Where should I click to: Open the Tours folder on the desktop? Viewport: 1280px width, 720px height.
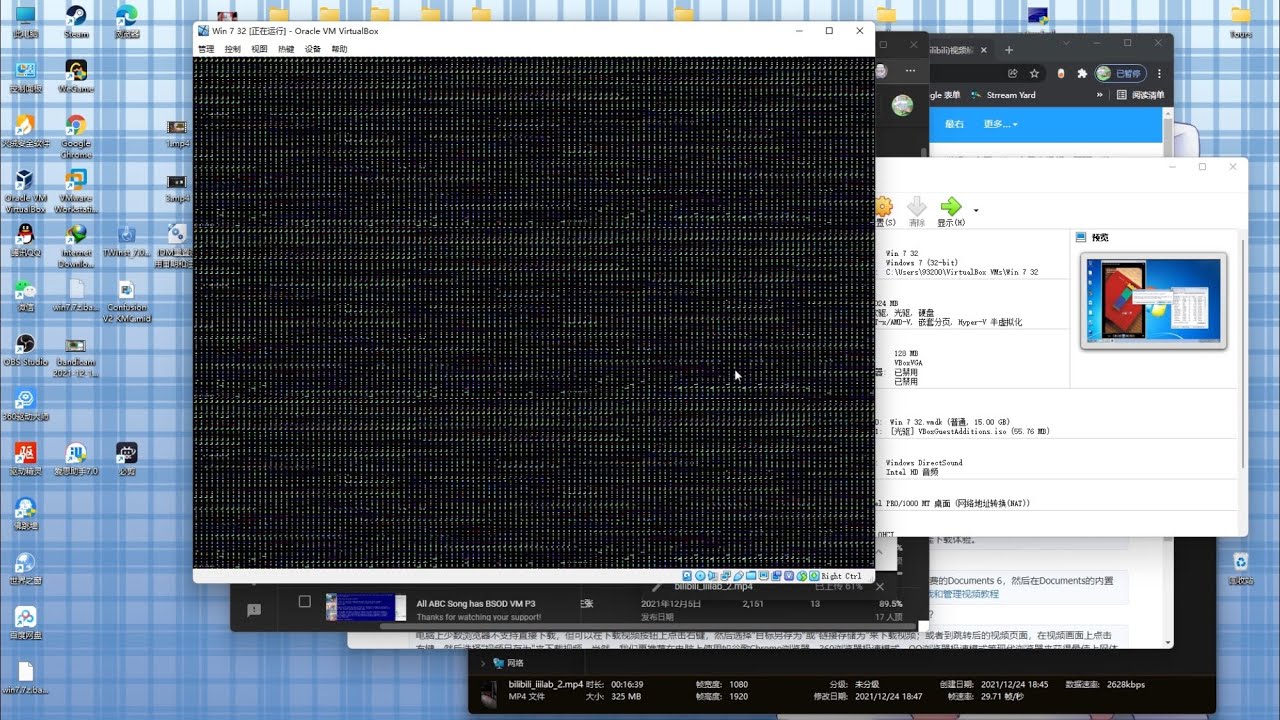[x=1241, y=21]
